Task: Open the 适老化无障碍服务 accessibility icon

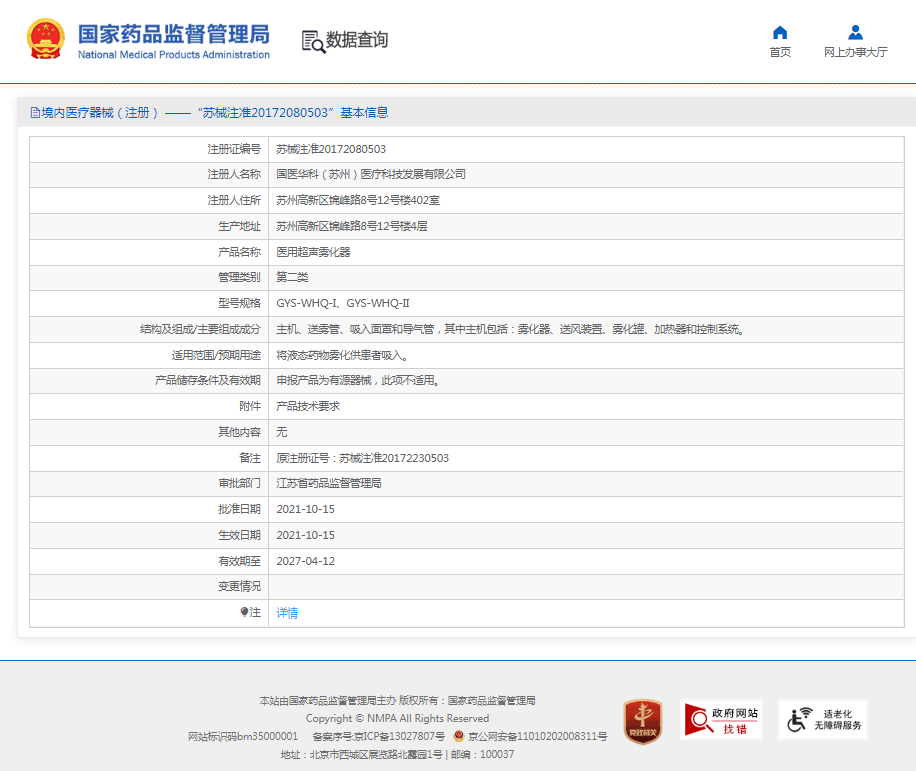Action: coord(822,719)
